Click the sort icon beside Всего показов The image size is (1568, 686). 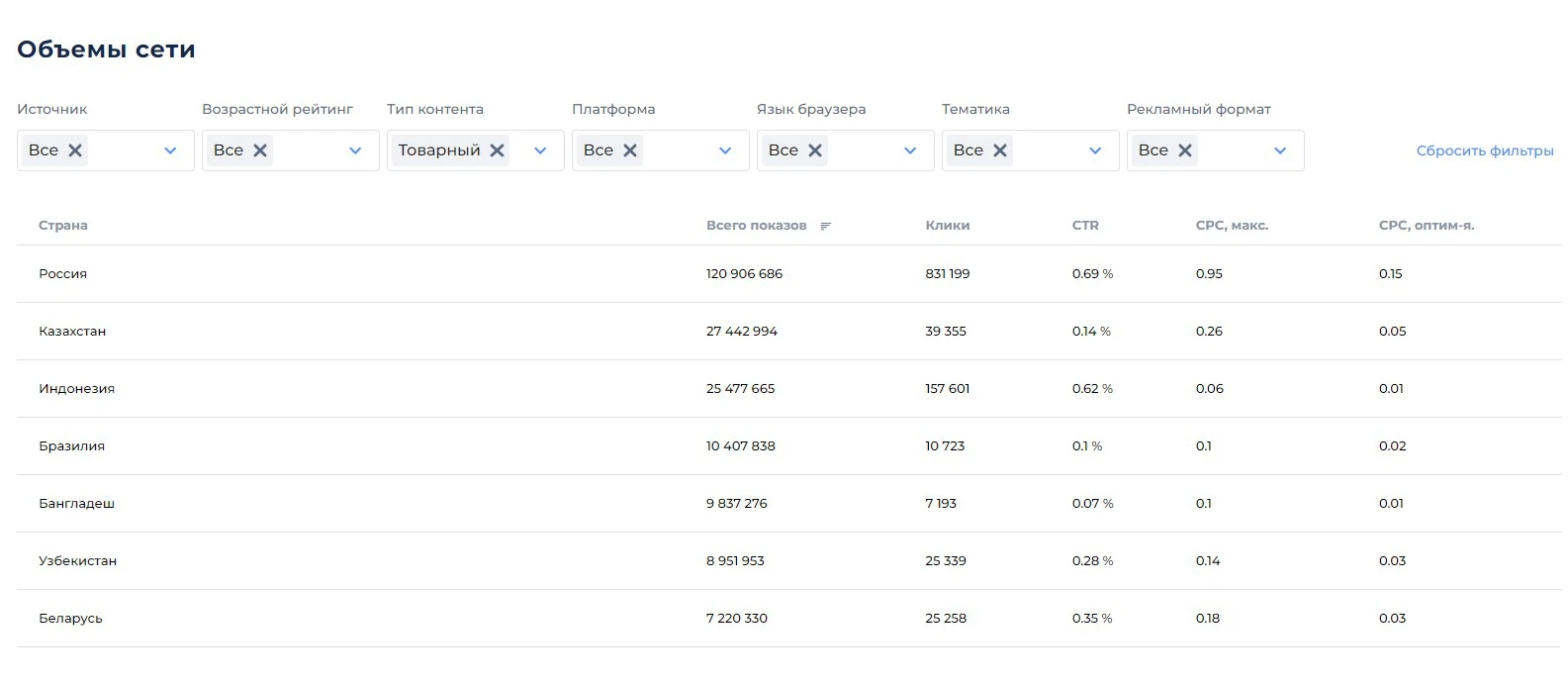coord(826,226)
